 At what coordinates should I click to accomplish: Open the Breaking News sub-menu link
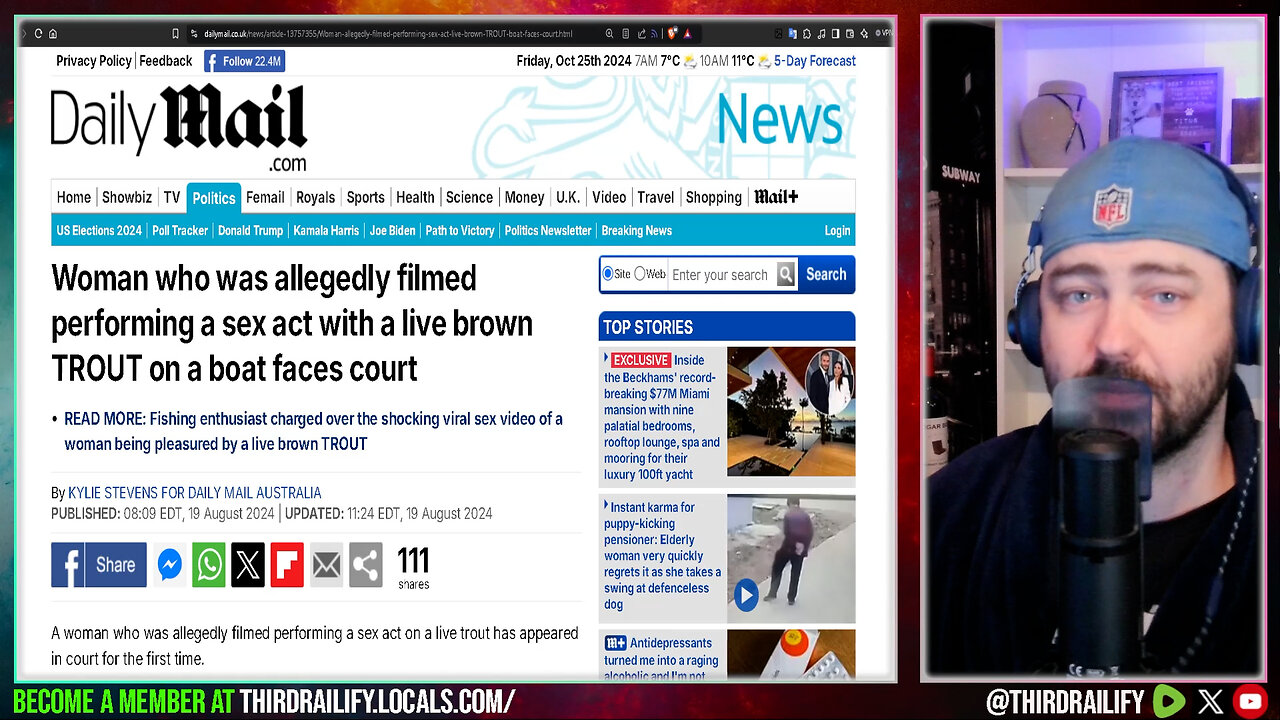636,230
